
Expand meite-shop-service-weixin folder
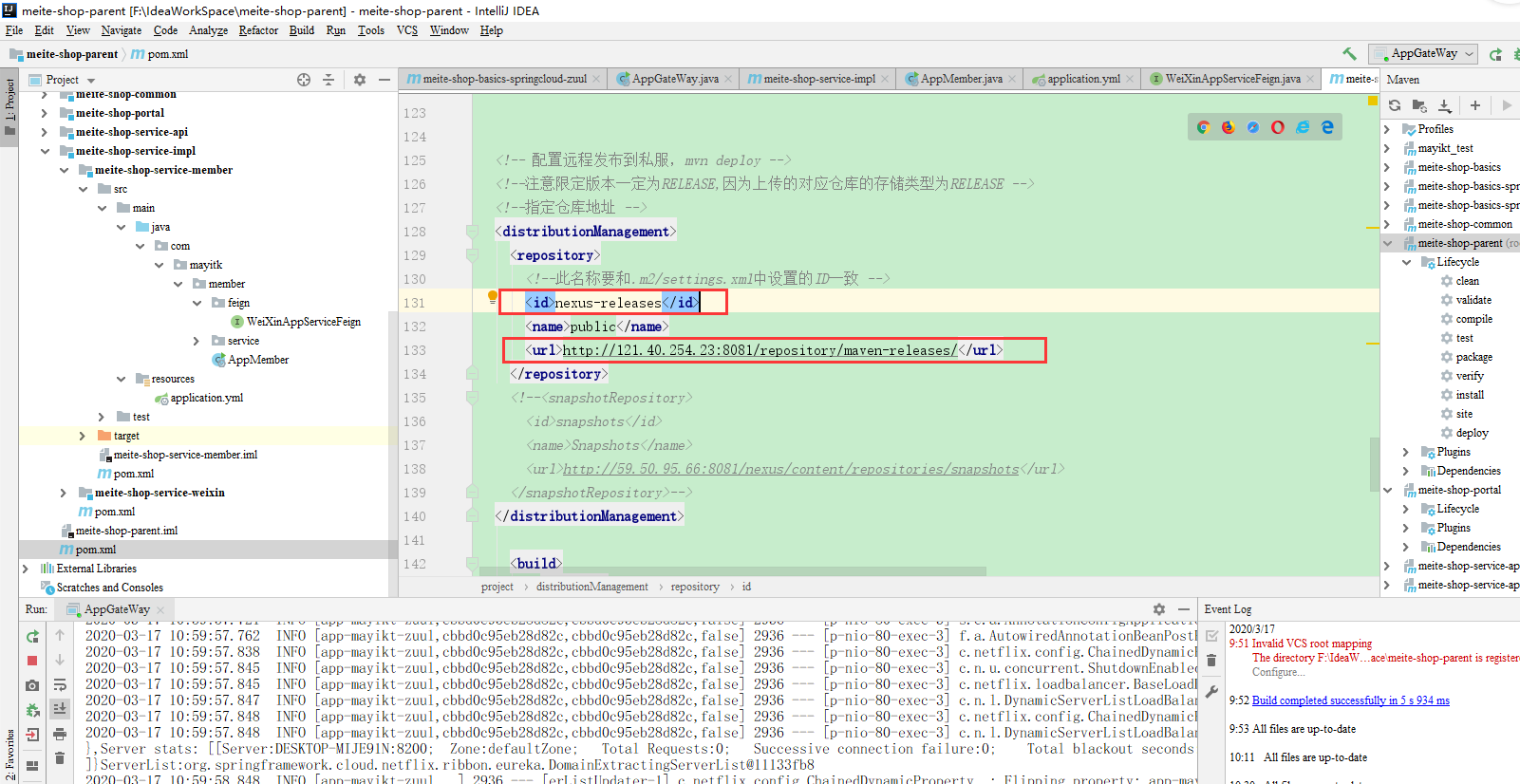pos(64,493)
